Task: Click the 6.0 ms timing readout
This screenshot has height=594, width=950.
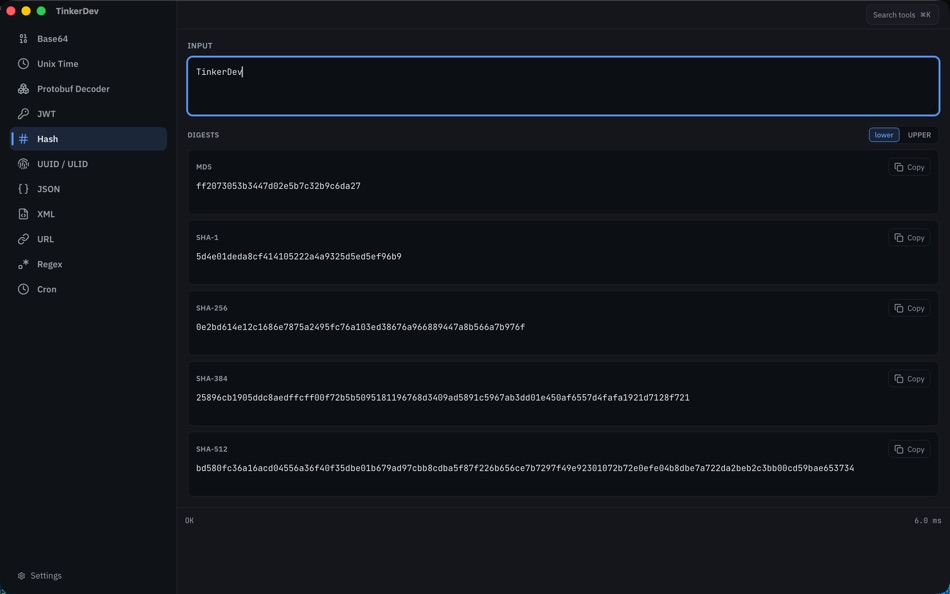Action: tap(928, 521)
